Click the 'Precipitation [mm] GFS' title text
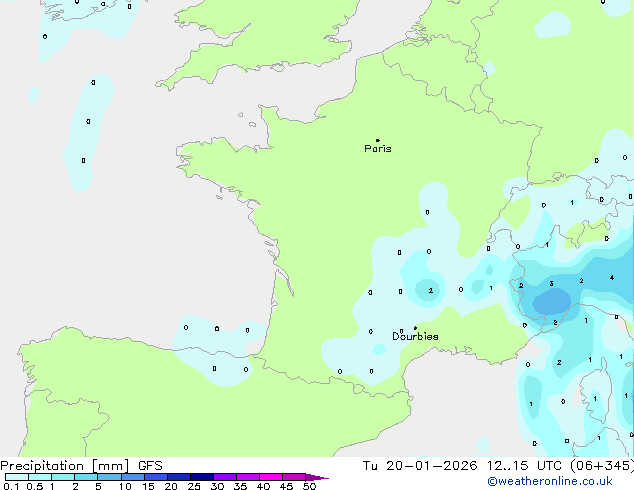 click(81, 466)
